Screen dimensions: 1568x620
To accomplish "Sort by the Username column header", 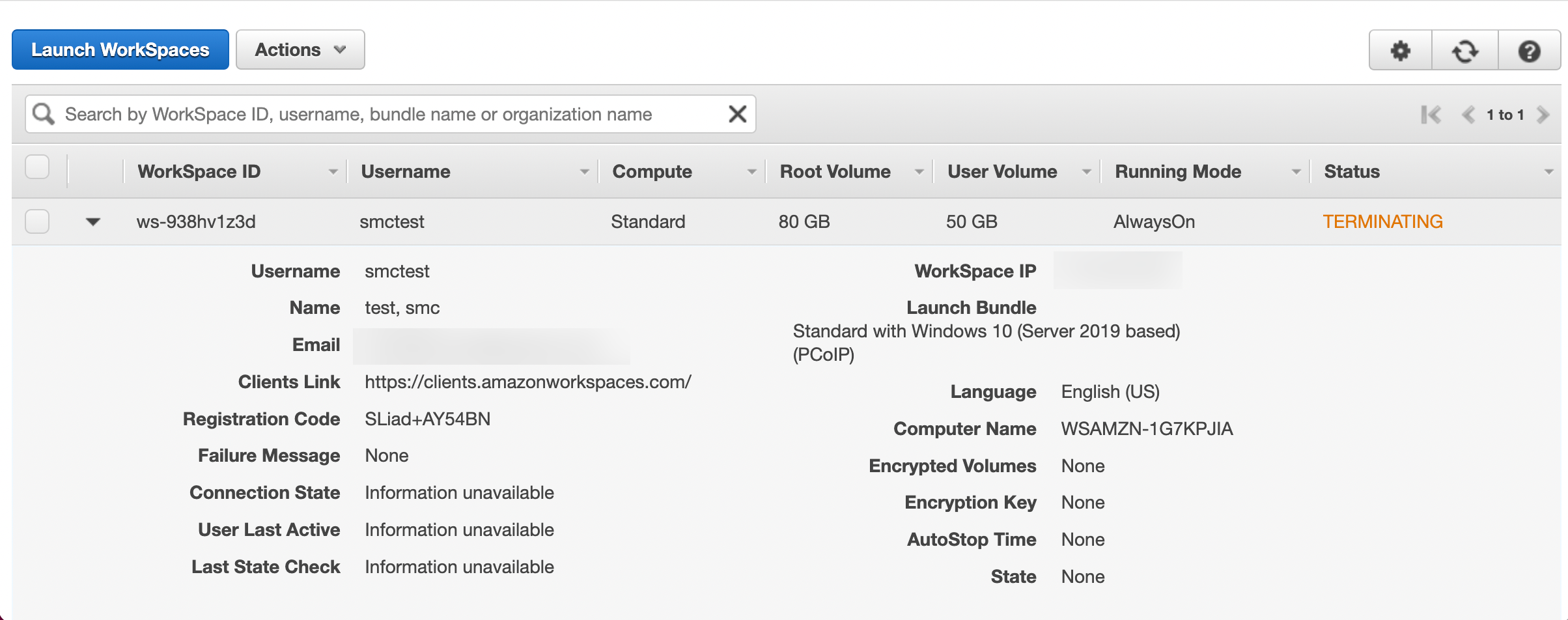I will click(406, 171).
